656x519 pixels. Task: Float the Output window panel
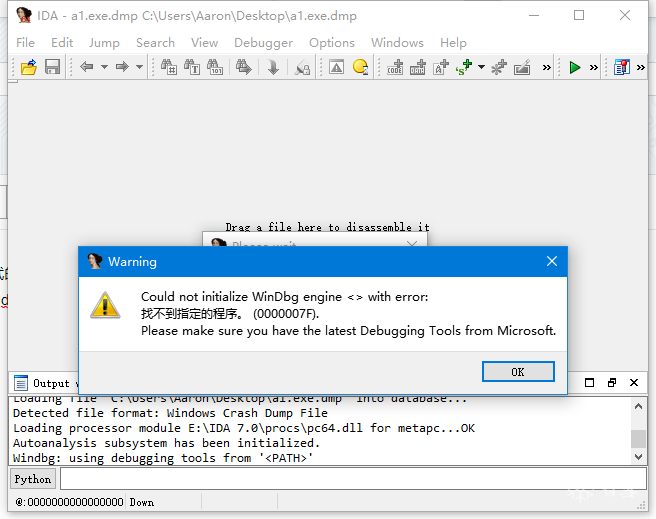click(x=612, y=383)
